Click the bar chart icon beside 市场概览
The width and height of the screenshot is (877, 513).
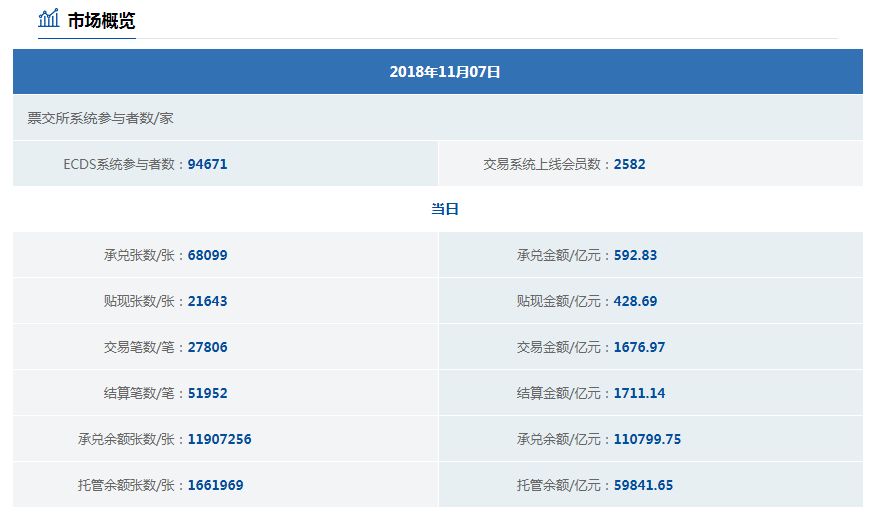point(49,18)
